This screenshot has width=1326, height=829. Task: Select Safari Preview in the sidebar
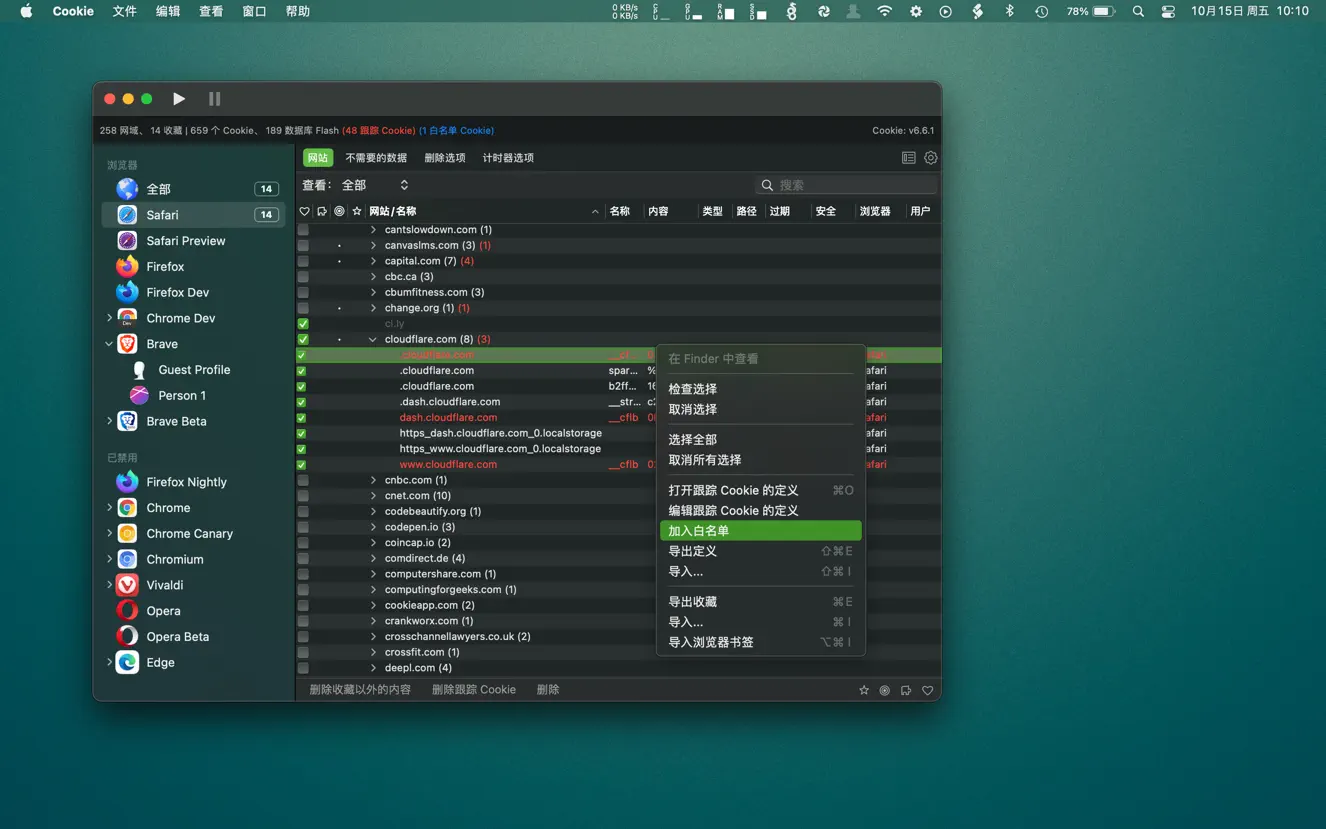[x=186, y=241]
